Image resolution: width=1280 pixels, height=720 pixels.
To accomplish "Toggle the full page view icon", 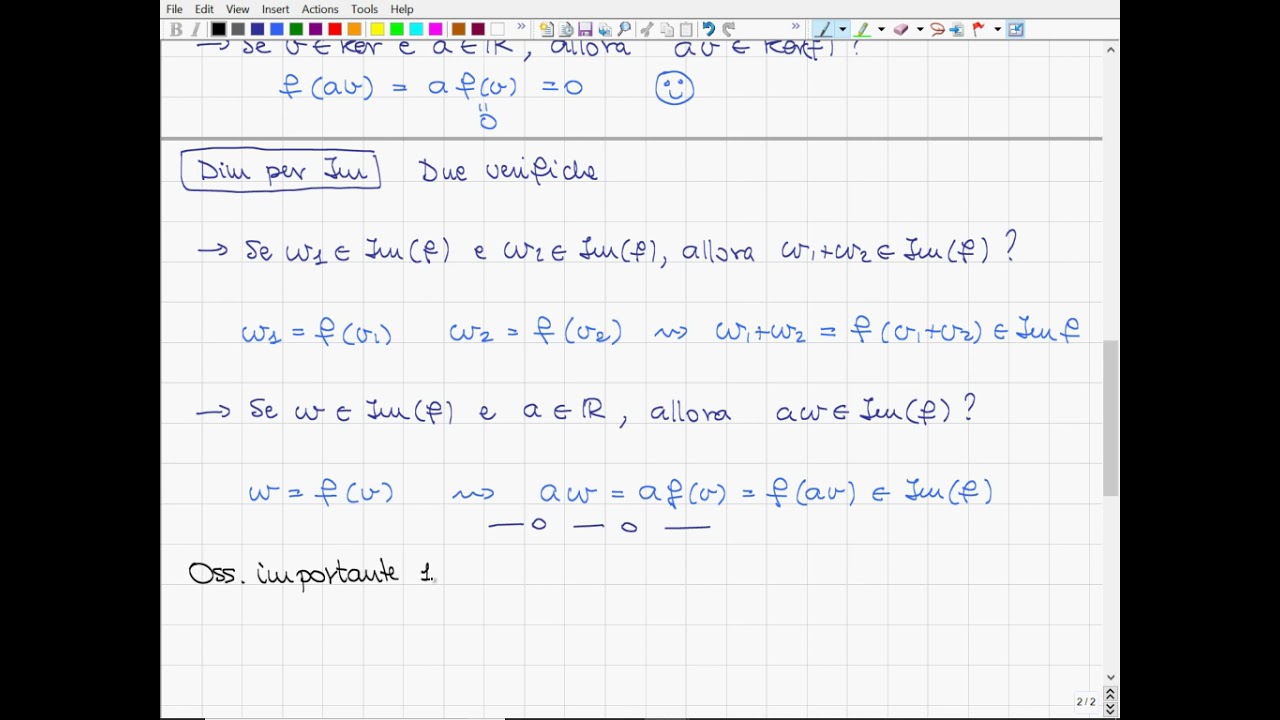I will click(x=1016, y=29).
